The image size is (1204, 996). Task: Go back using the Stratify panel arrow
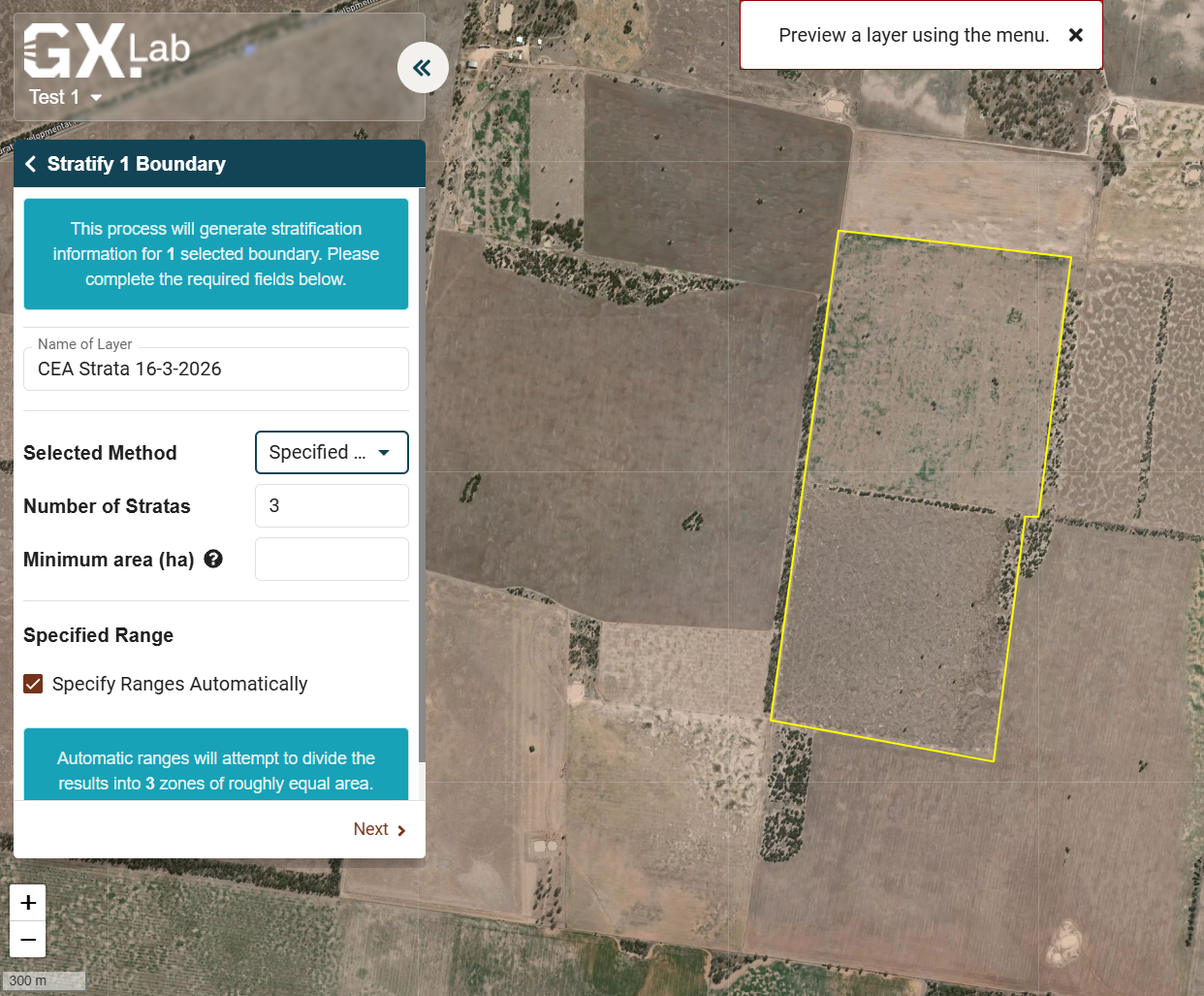pyautogui.click(x=31, y=164)
